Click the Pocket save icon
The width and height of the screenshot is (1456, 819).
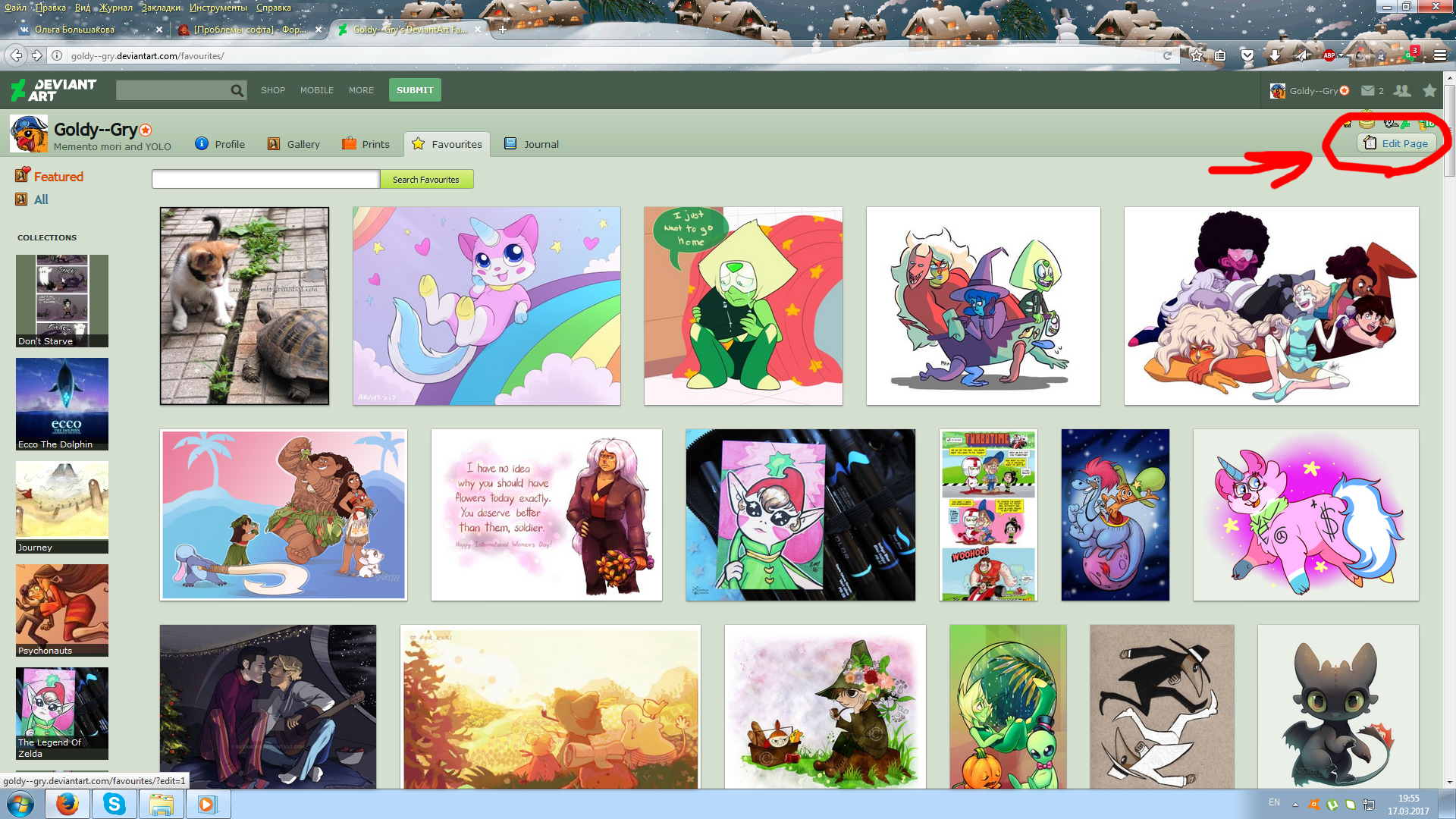(x=1247, y=55)
